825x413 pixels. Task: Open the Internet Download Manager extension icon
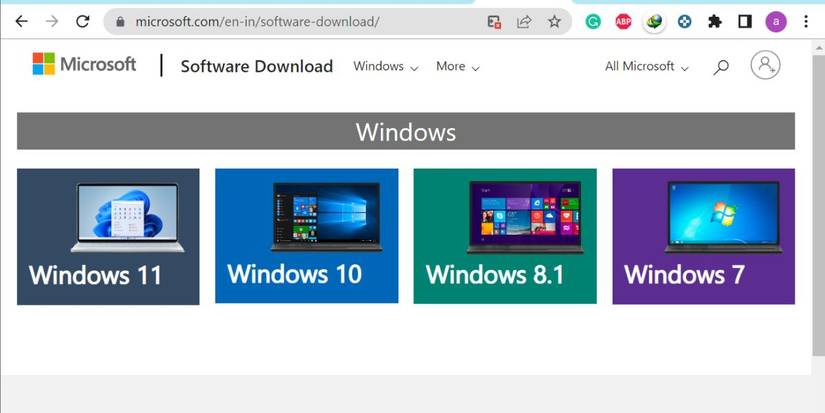click(x=654, y=22)
